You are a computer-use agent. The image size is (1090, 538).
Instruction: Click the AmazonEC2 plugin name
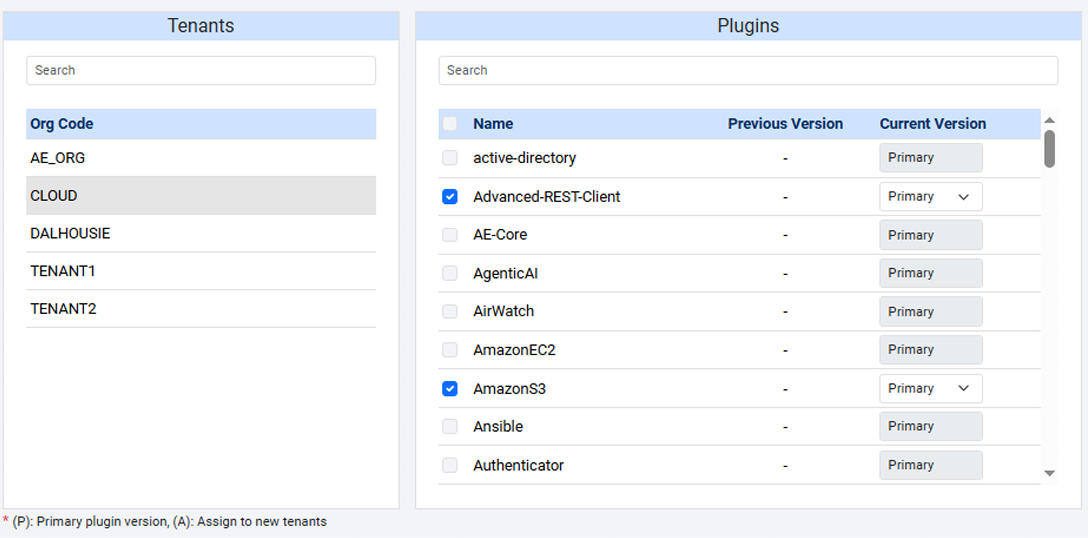pyautogui.click(x=514, y=350)
